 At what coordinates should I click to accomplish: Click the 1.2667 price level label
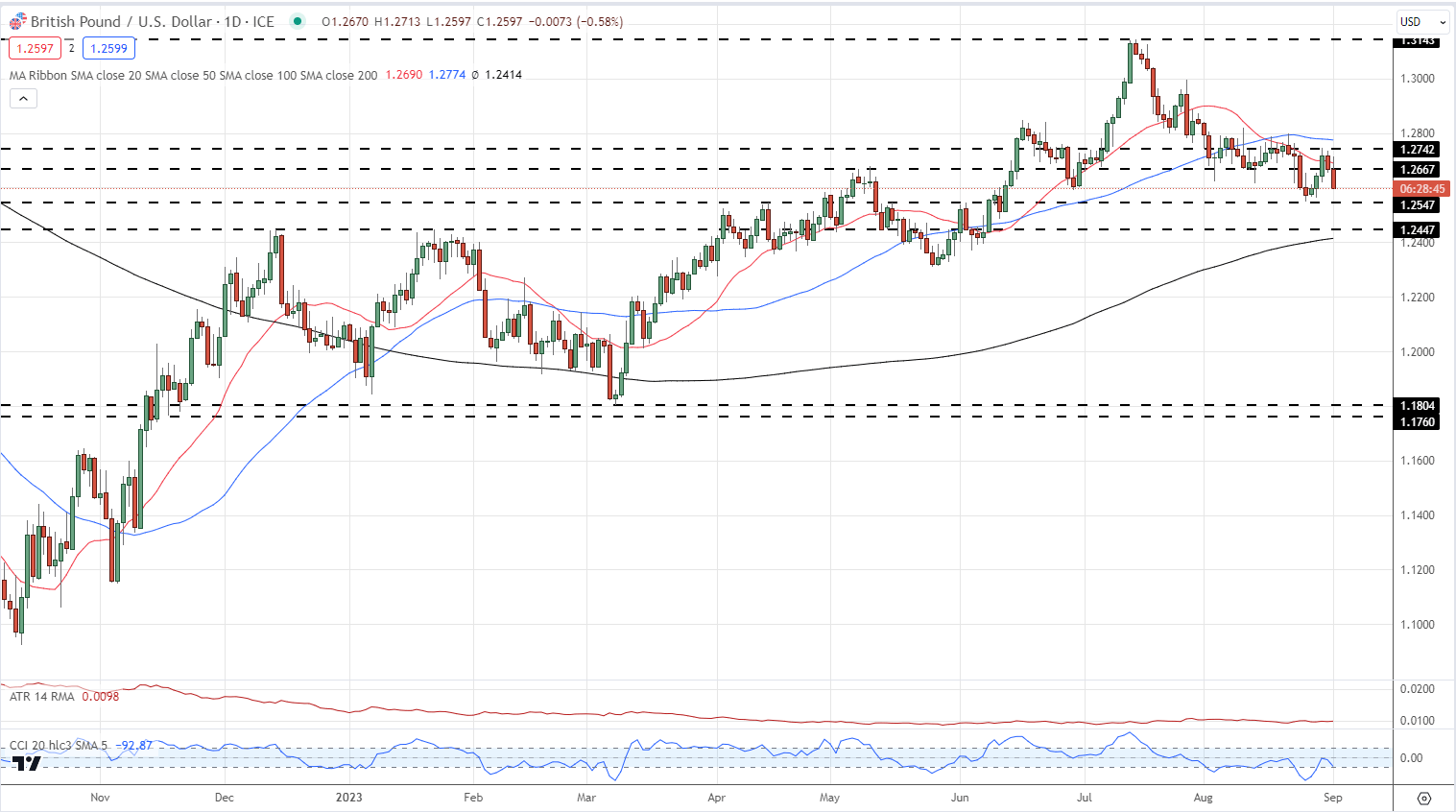pyautogui.click(x=1418, y=170)
